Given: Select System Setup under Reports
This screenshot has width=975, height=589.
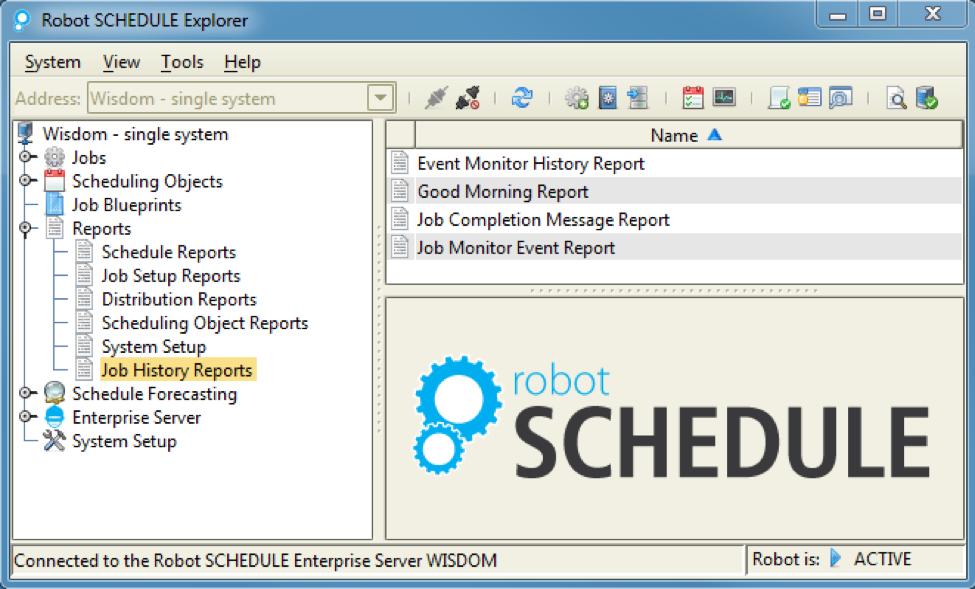Looking at the screenshot, I should pos(154,346).
